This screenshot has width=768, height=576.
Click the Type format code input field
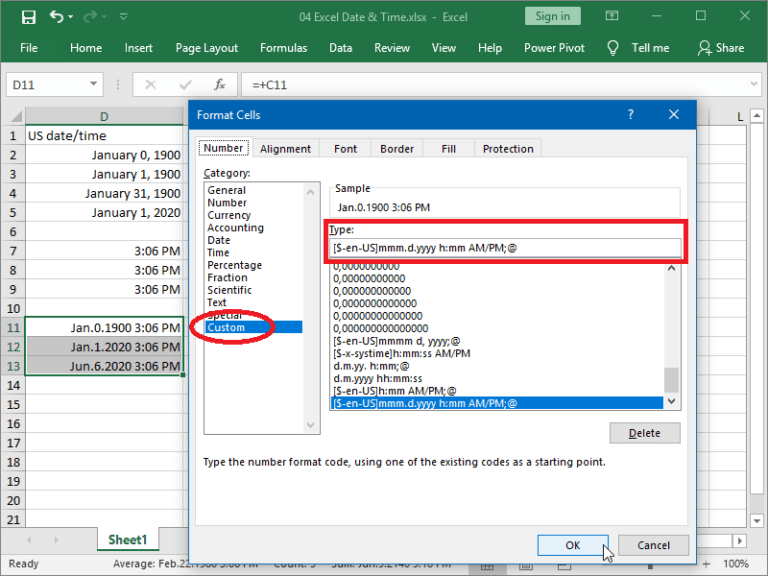[x=506, y=248]
